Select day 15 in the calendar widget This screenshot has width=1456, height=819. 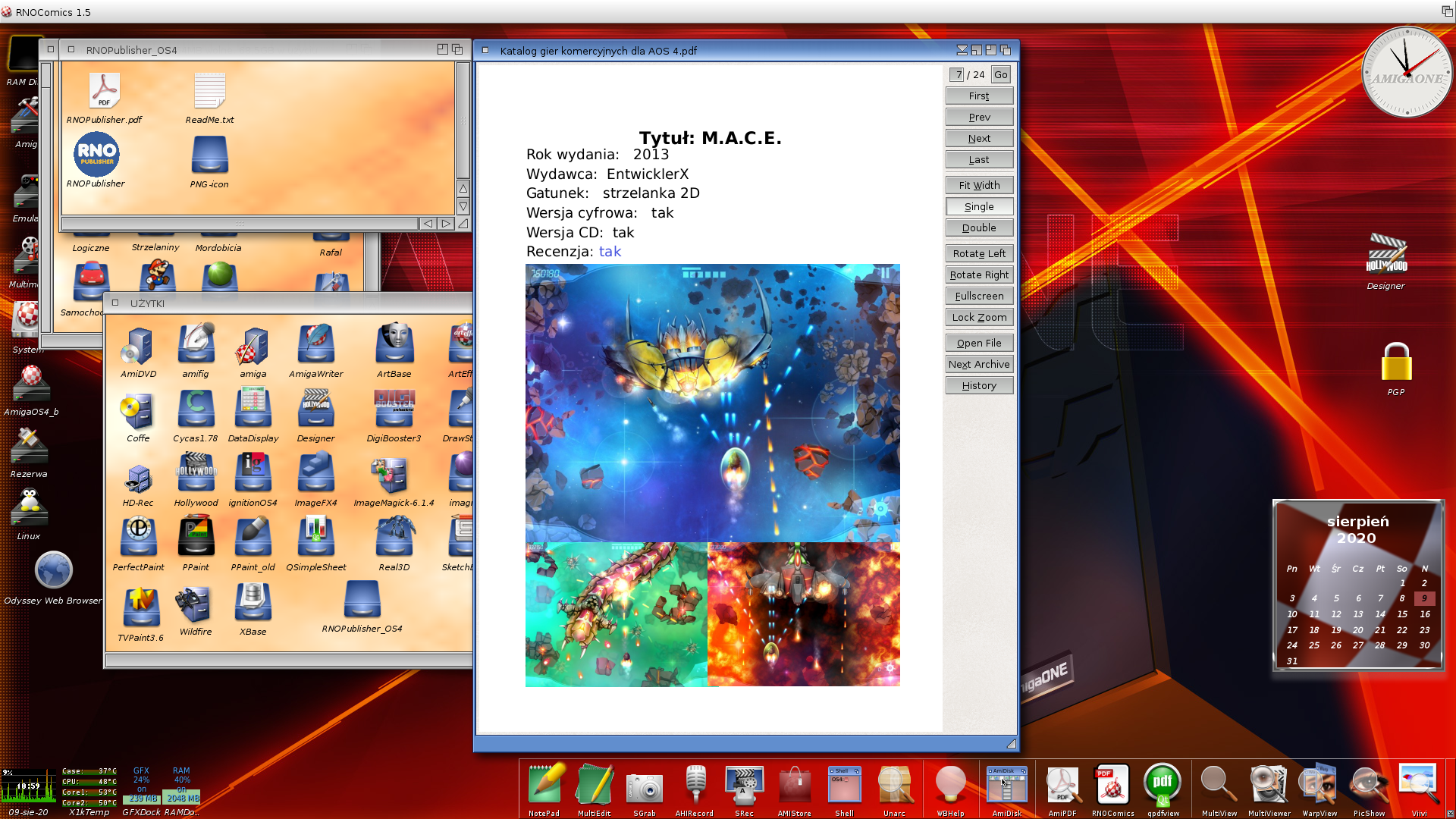(x=1402, y=614)
